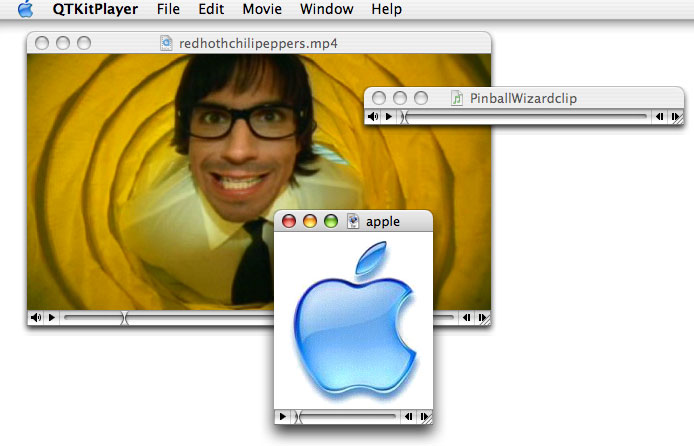Step back one frame in the apple window
The width and height of the screenshot is (694, 446).
[408, 416]
